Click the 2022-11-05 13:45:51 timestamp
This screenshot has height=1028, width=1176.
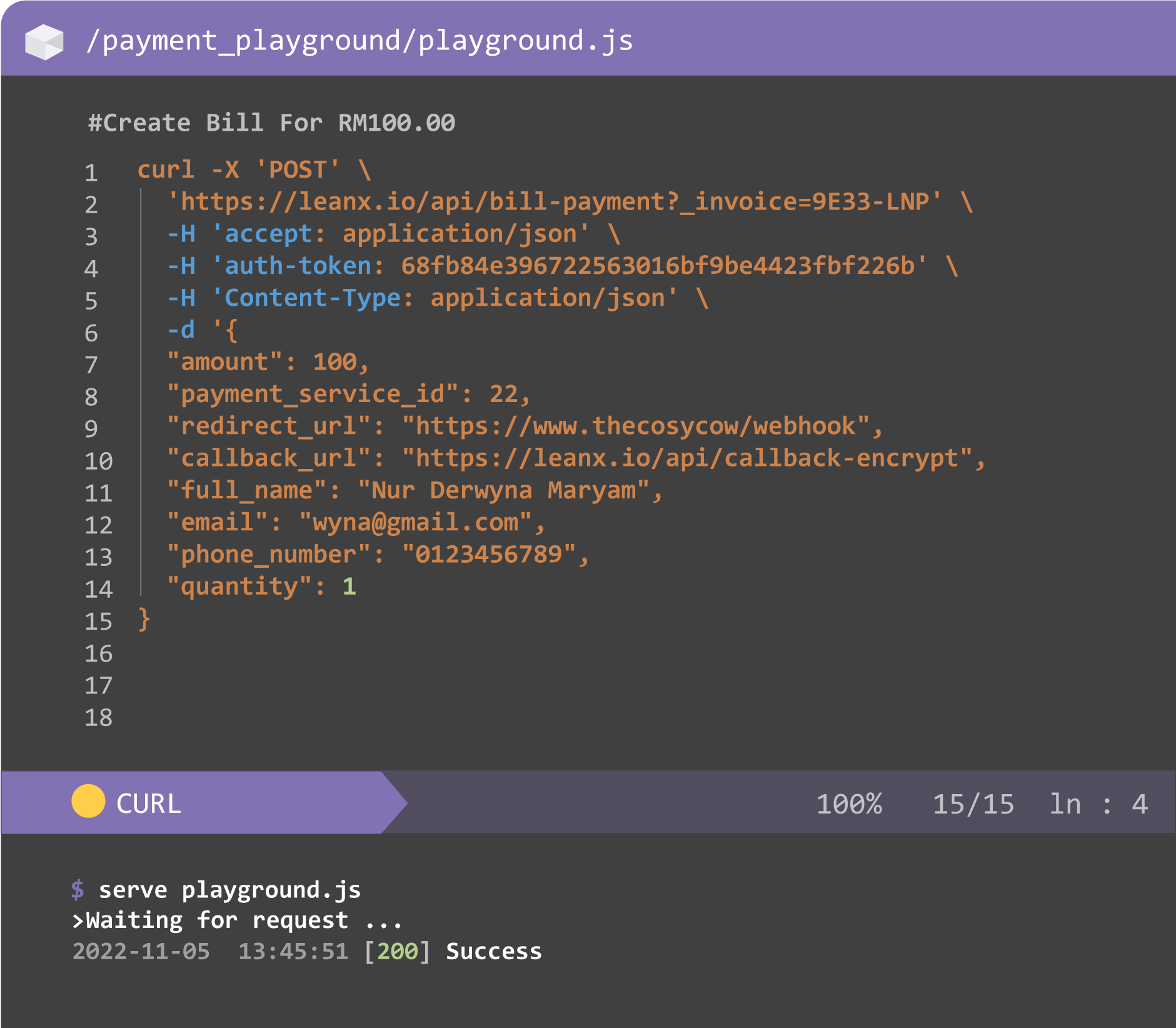coord(210,951)
